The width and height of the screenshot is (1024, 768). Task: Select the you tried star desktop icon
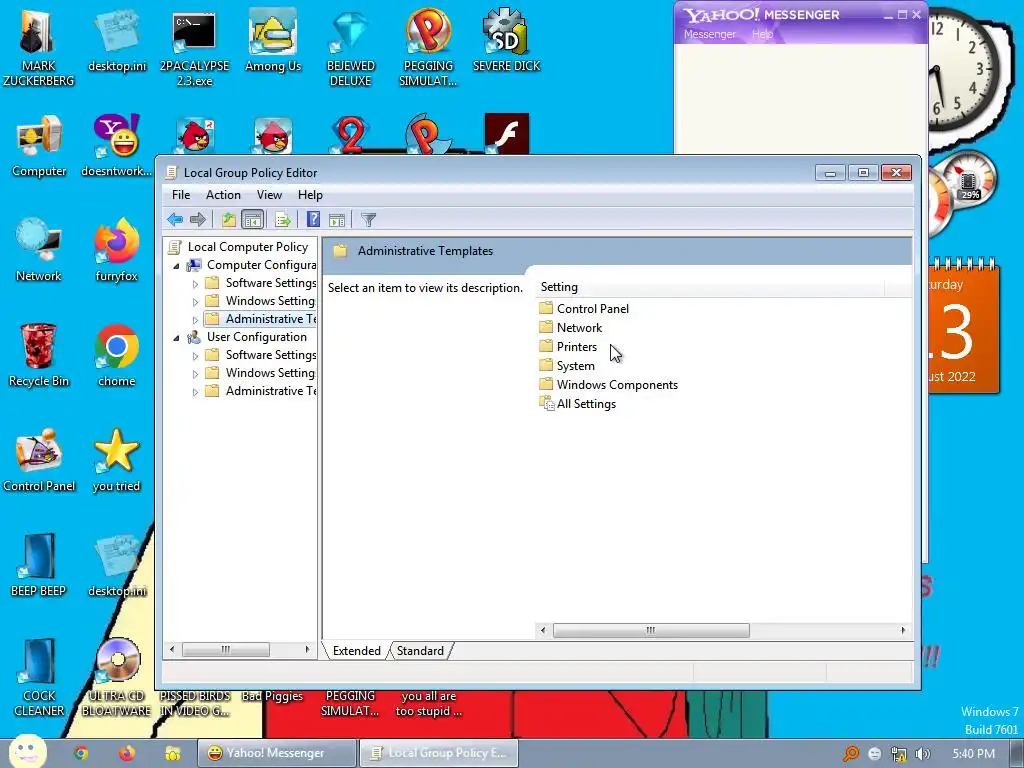tap(116, 460)
